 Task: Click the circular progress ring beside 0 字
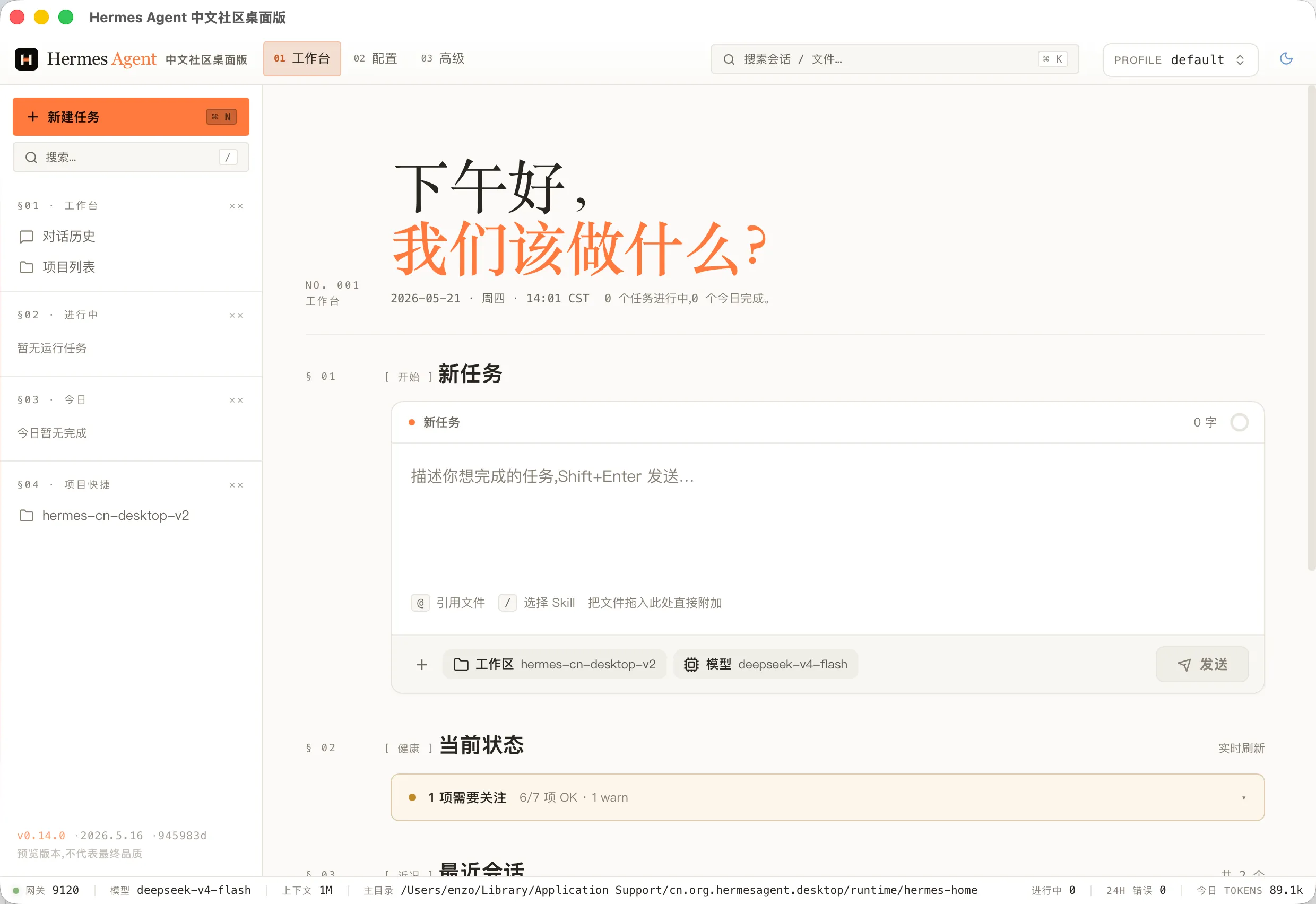tap(1239, 422)
